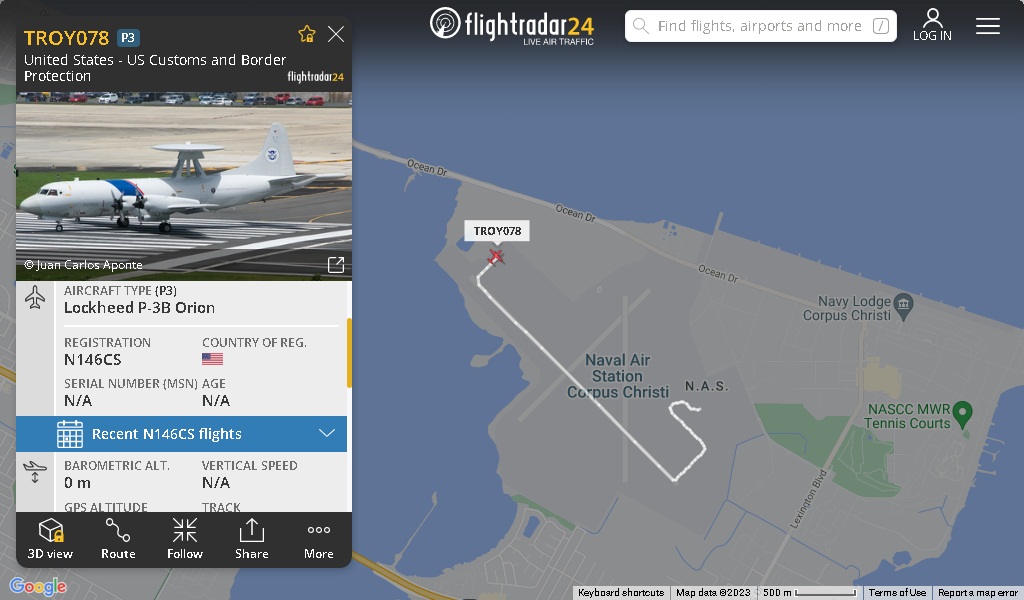
Task: Open Keyboard shortcuts from map footer
Action: 620,593
